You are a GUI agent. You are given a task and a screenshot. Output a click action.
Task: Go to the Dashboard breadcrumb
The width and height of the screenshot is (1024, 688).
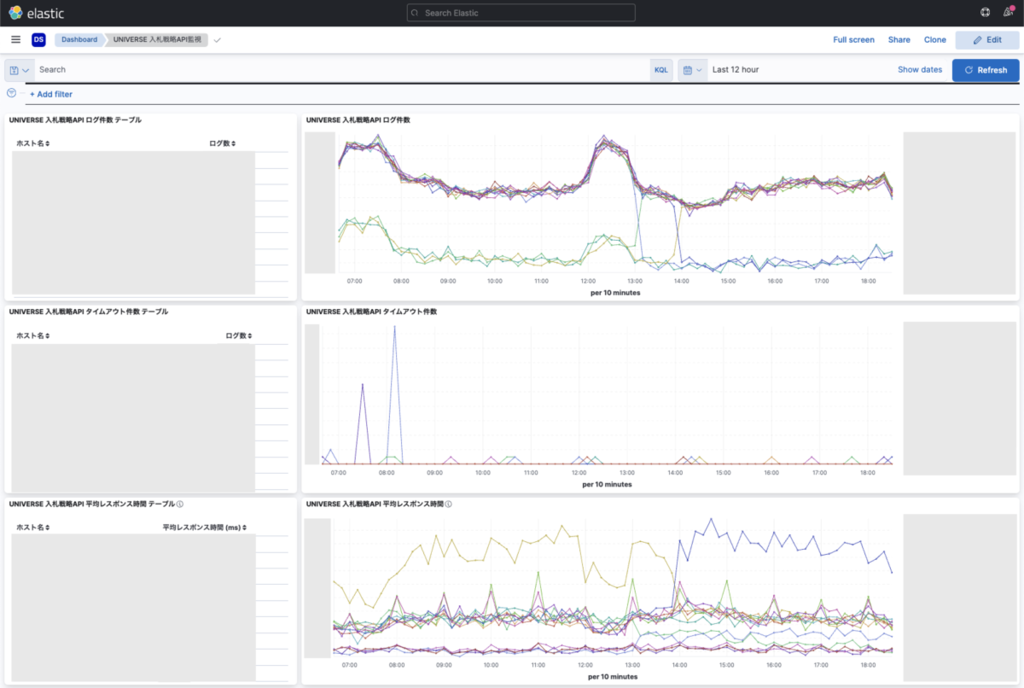coord(79,40)
